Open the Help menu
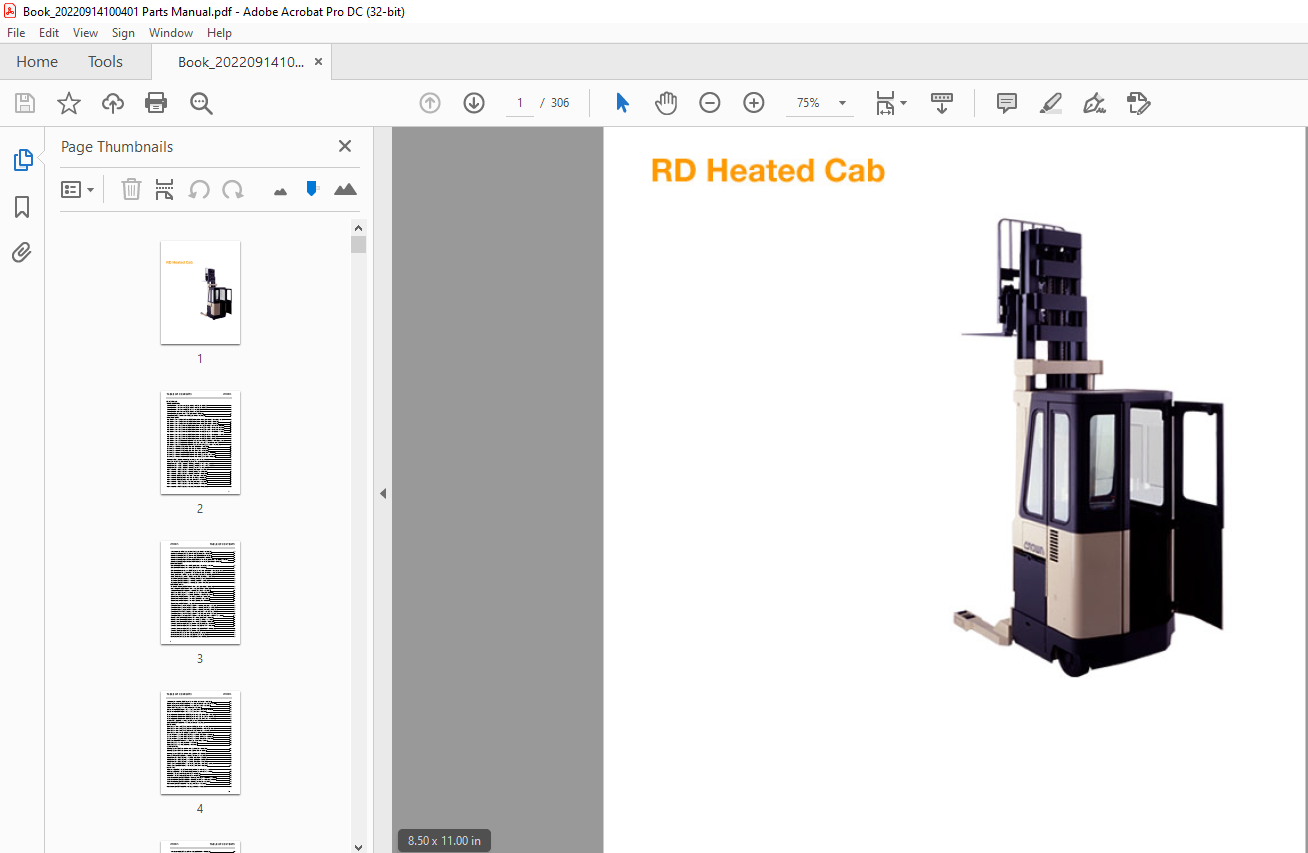 click(219, 33)
